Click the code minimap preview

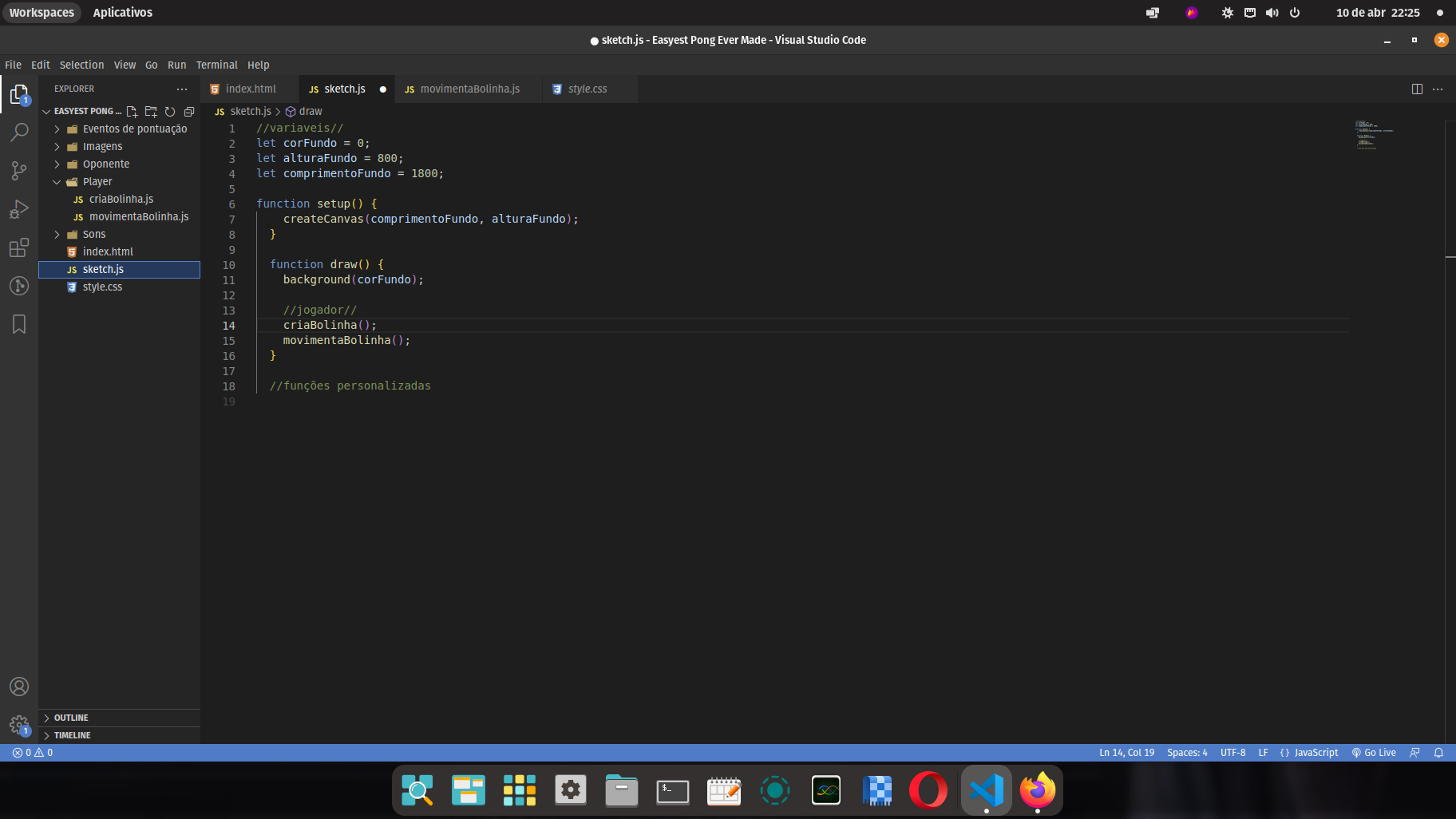pos(1375,135)
